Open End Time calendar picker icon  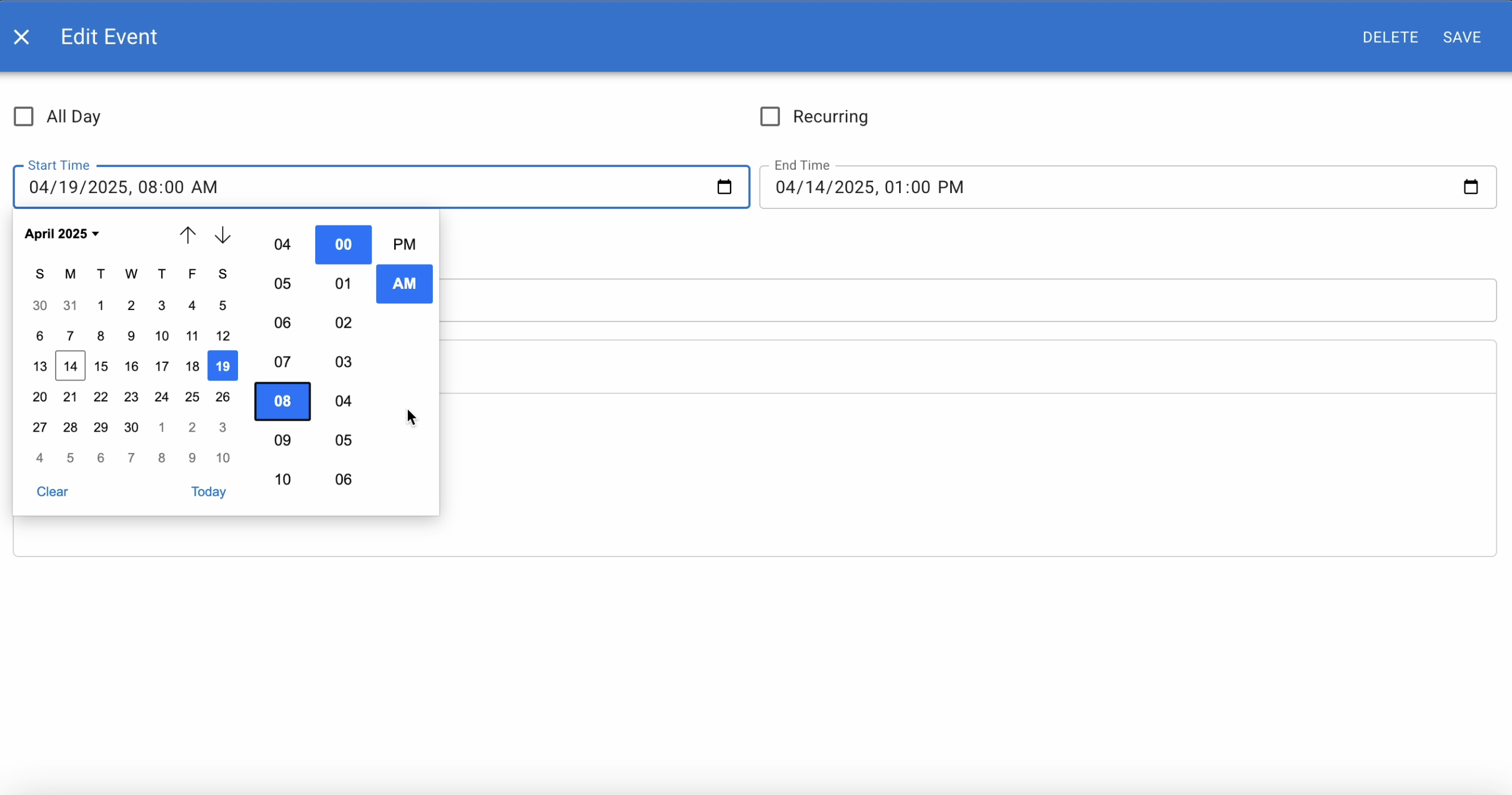(1471, 187)
